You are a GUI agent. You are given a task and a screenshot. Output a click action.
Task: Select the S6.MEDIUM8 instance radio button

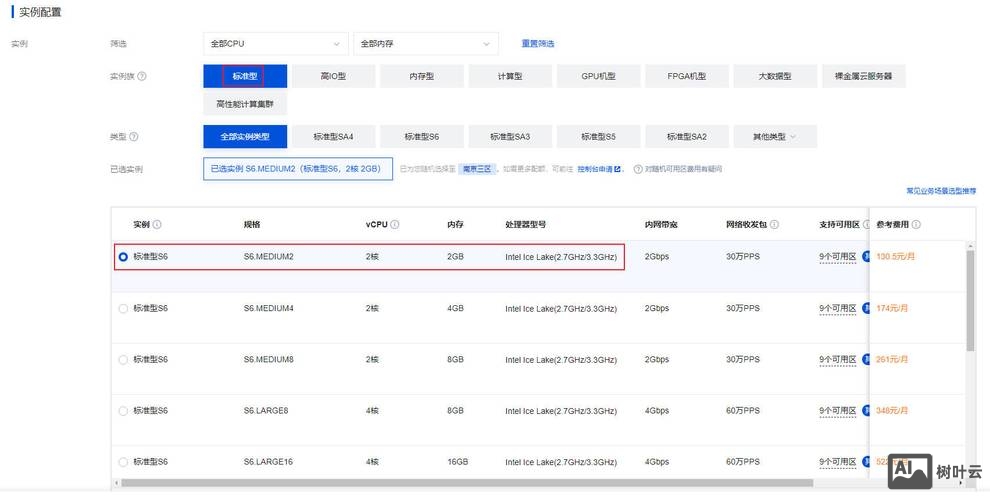(x=123, y=359)
